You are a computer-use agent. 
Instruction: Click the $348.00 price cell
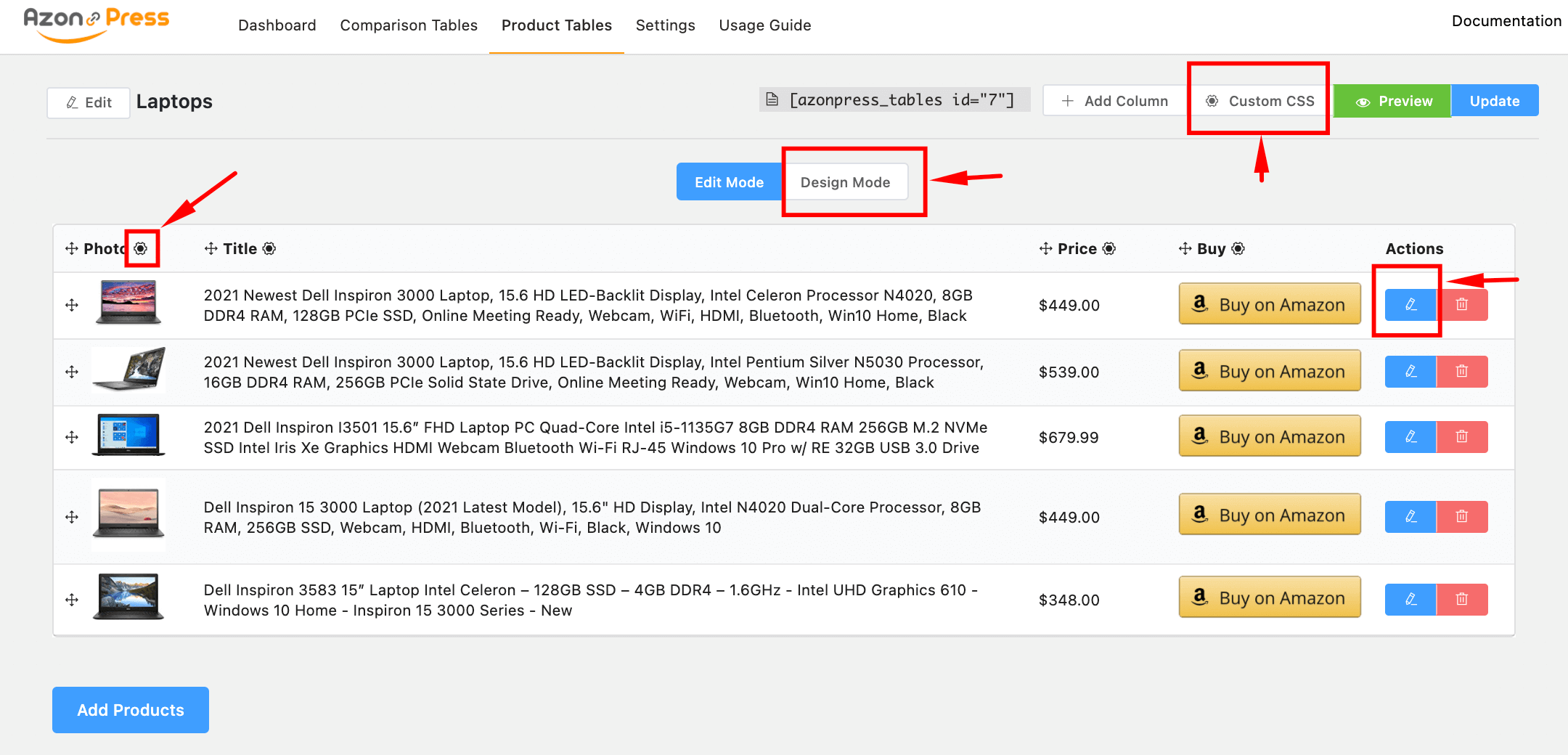(x=1069, y=600)
